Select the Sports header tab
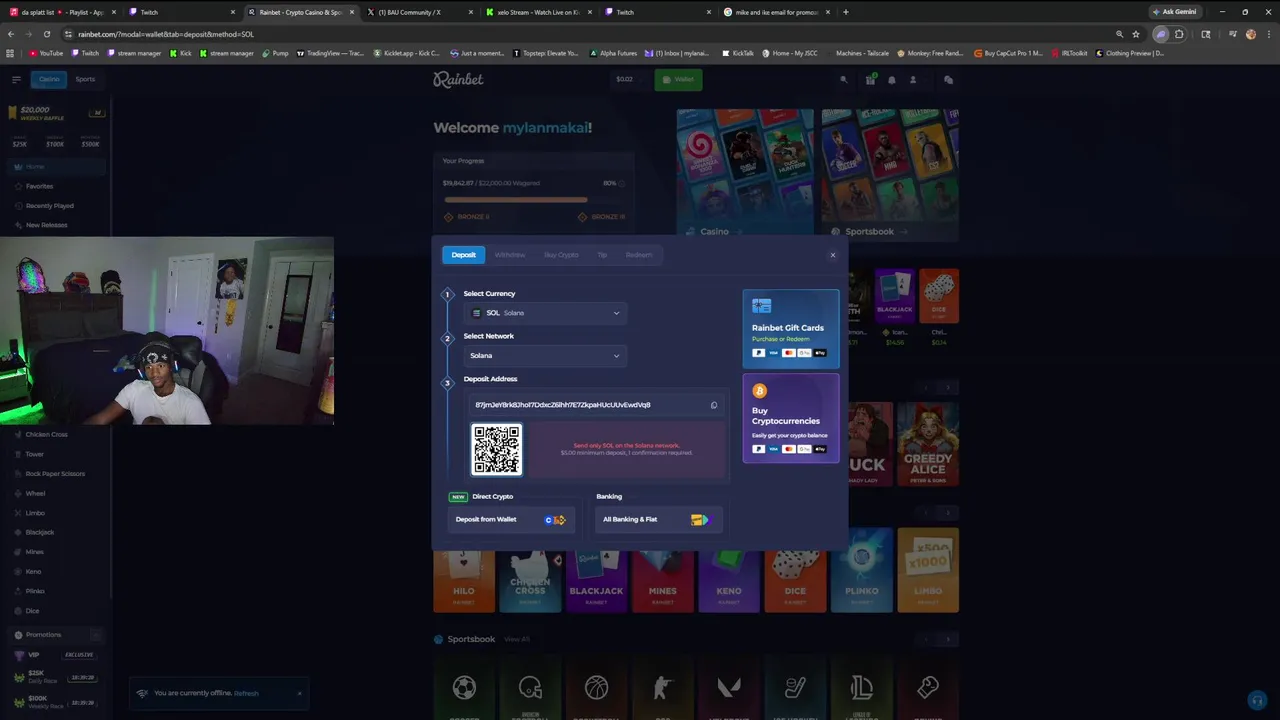This screenshot has width=1280, height=720. [x=85, y=79]
